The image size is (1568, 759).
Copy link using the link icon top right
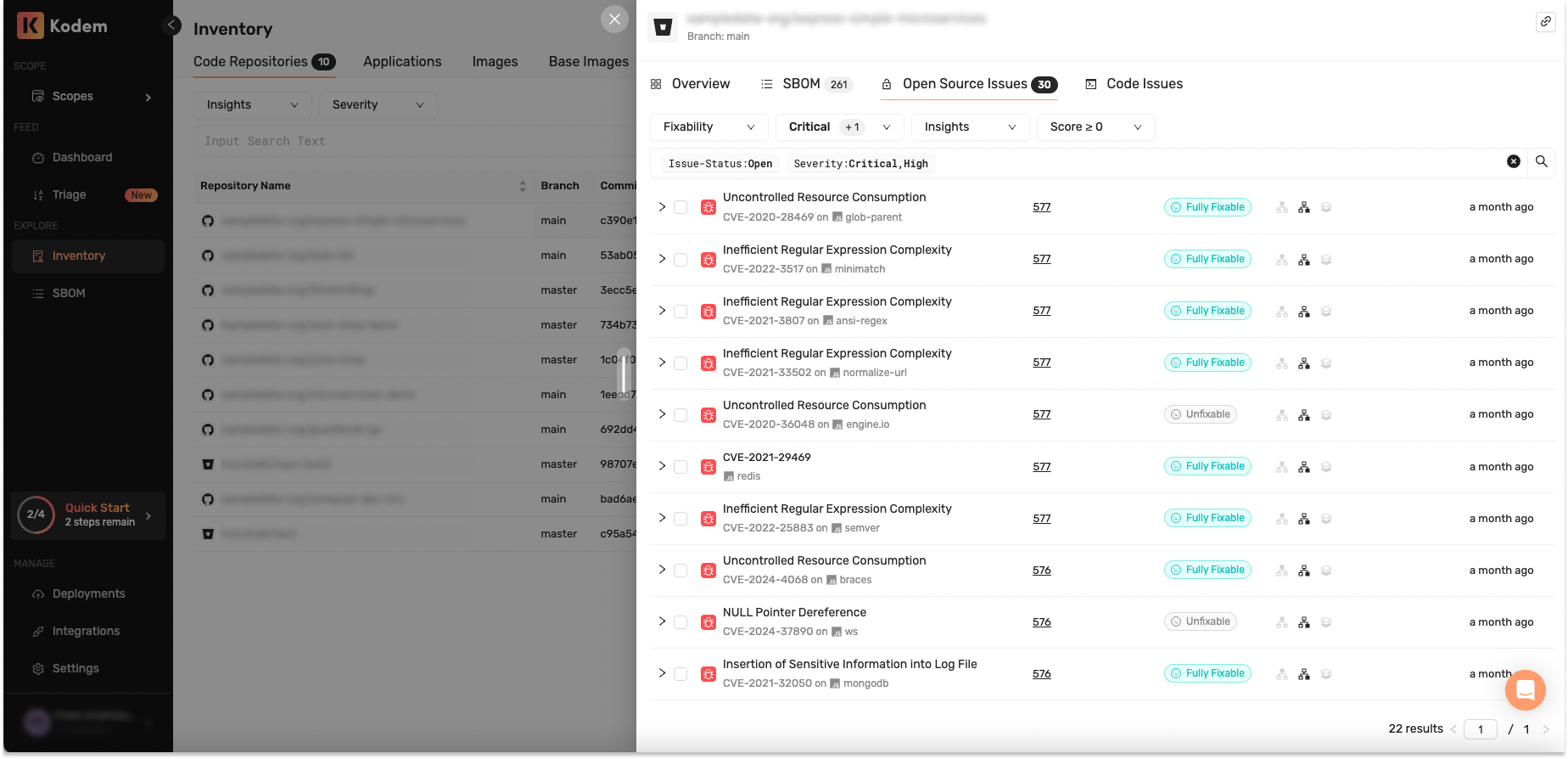tap(1545, 22)
